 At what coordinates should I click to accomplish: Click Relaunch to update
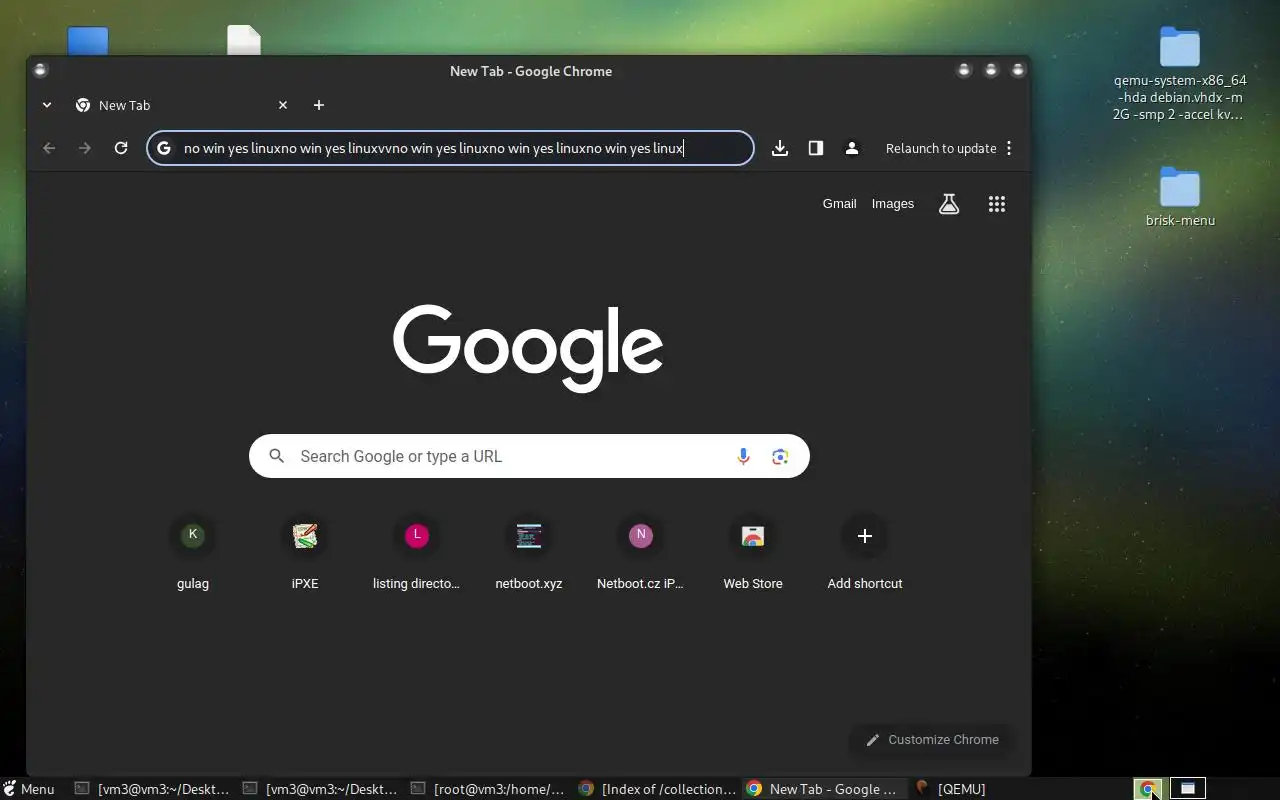coord(941,148)
